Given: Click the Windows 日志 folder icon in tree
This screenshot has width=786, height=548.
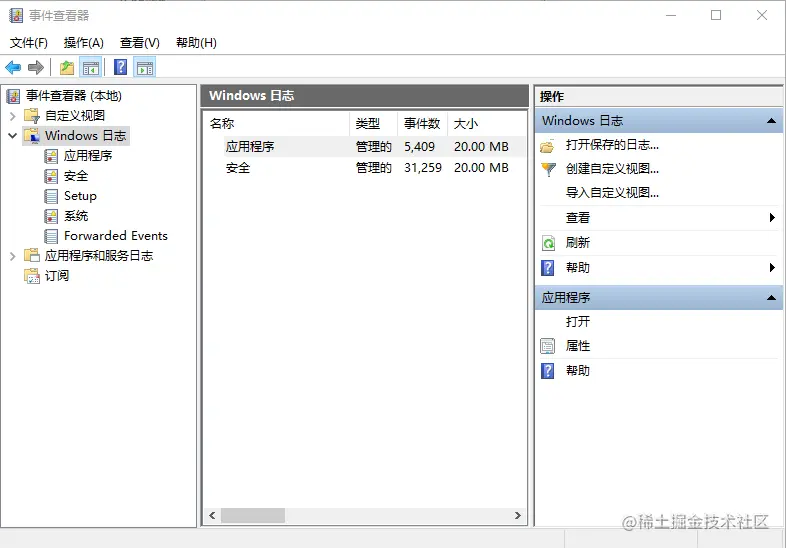Looking at the screenshot, I should (32, 136).
